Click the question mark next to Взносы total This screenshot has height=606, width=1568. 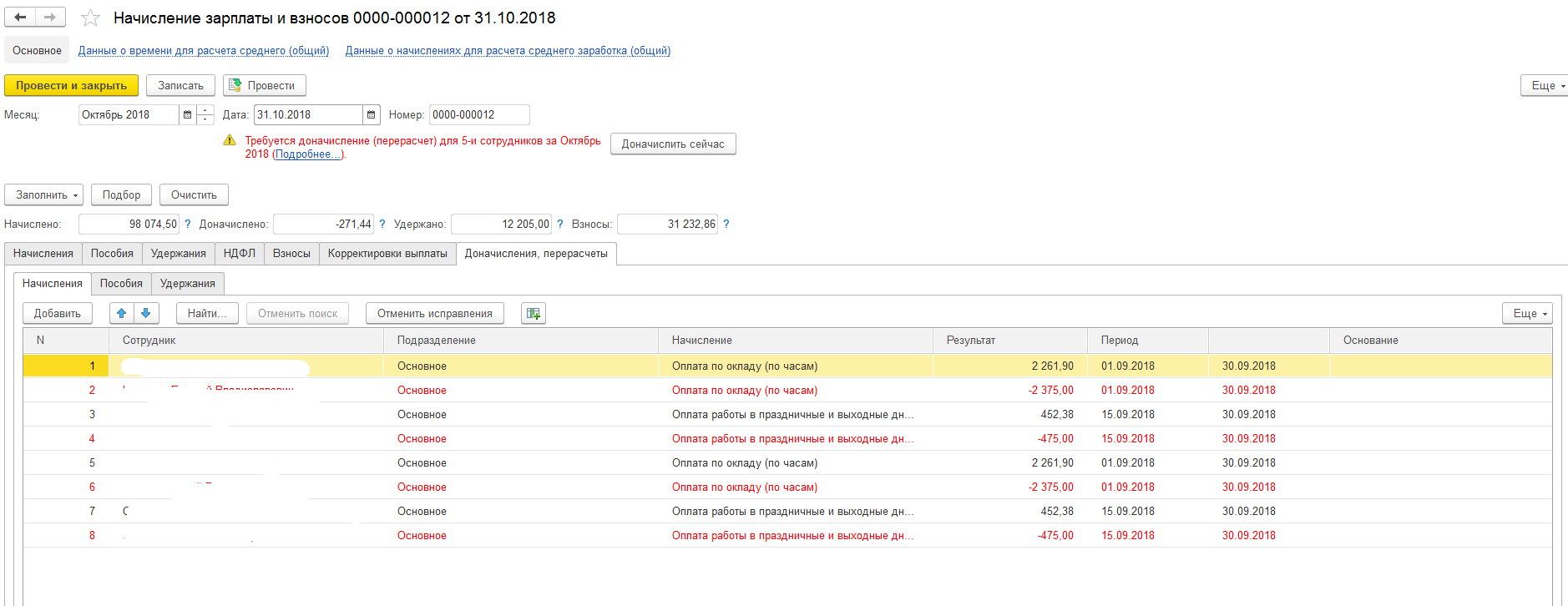(726, 225)
